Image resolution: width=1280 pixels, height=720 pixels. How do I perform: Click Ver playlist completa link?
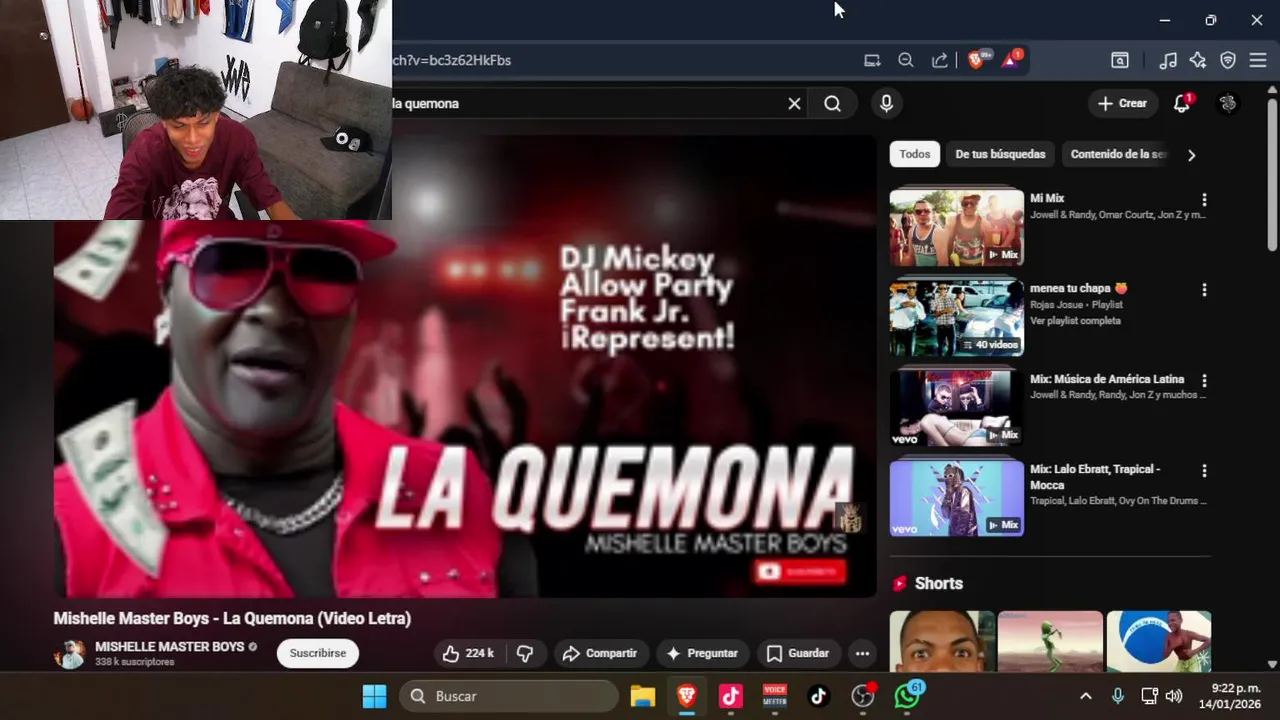[1075, 321]
